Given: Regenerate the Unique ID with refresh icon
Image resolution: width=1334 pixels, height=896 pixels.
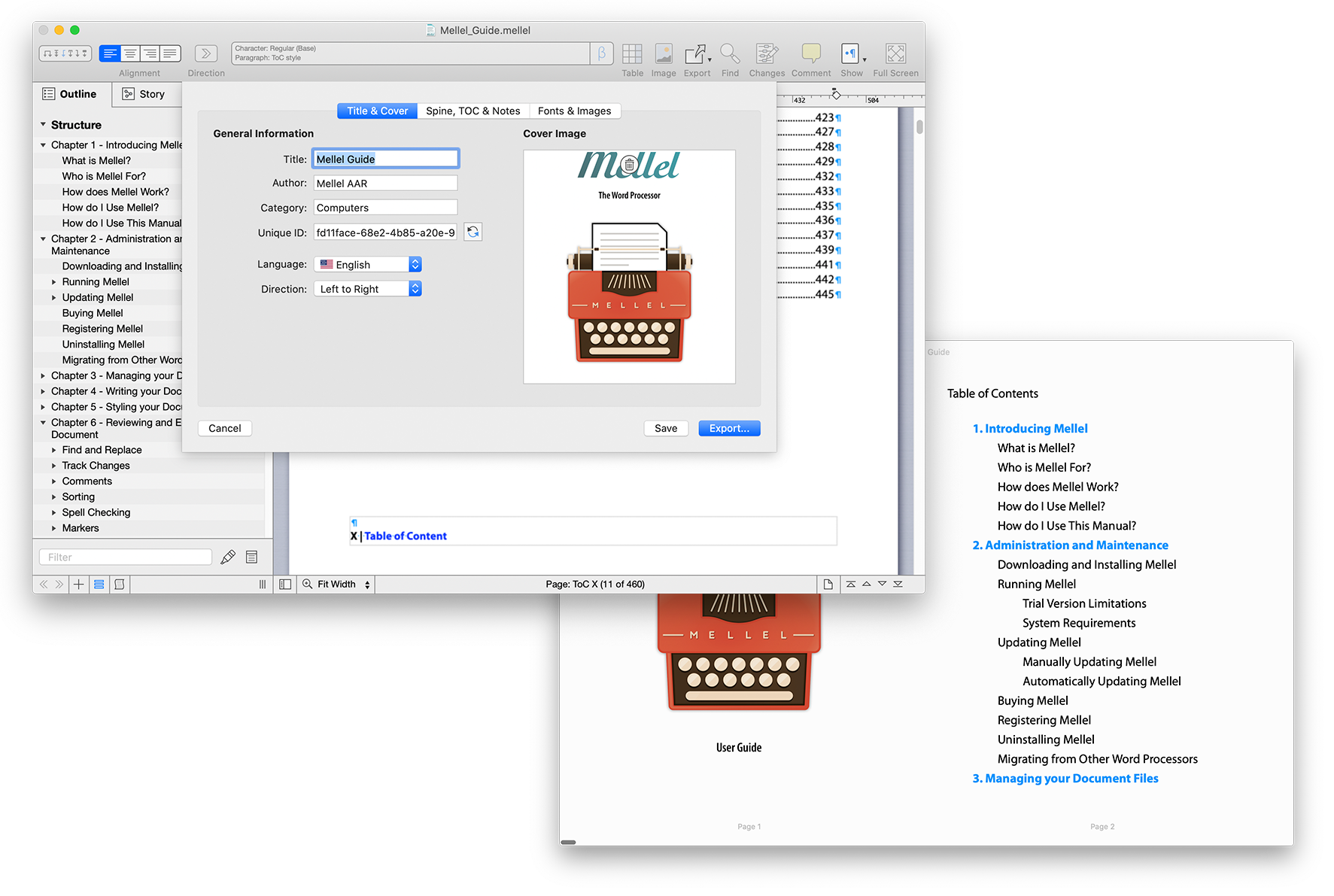Looking at the screenshot, I should [473, 232].
